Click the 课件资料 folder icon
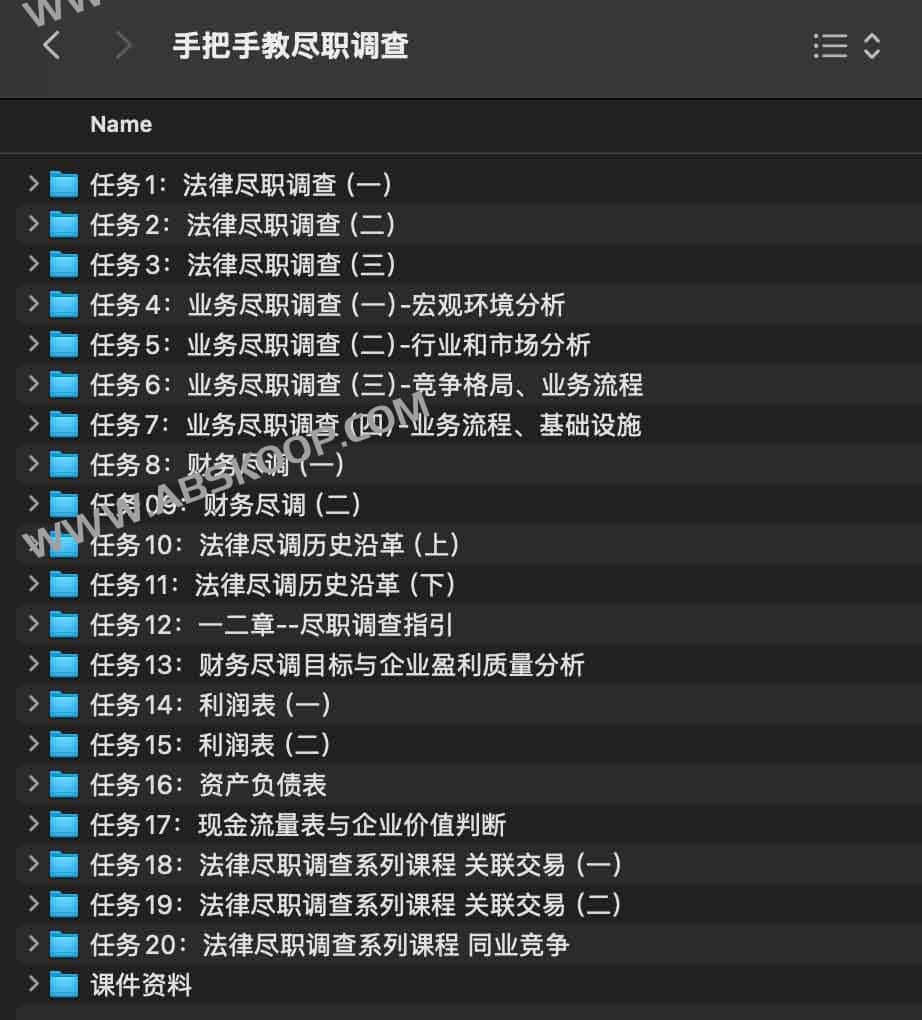The height and width of the screenshot is (1020, 922). (x=64, y=984)
